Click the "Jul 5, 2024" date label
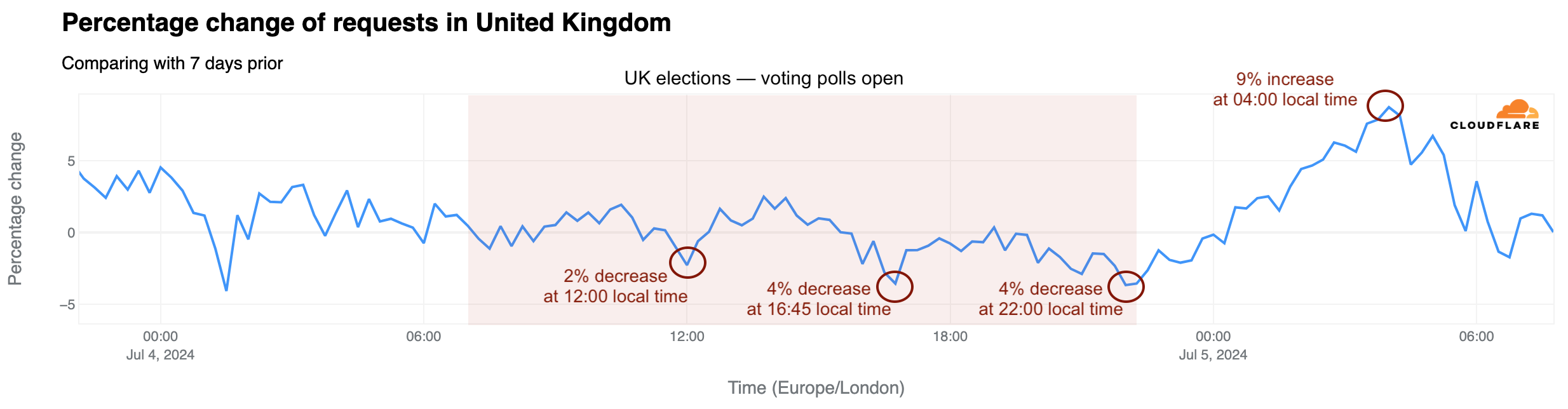The width and height of the screenshot is (1568, 409). click(1213, 355)
